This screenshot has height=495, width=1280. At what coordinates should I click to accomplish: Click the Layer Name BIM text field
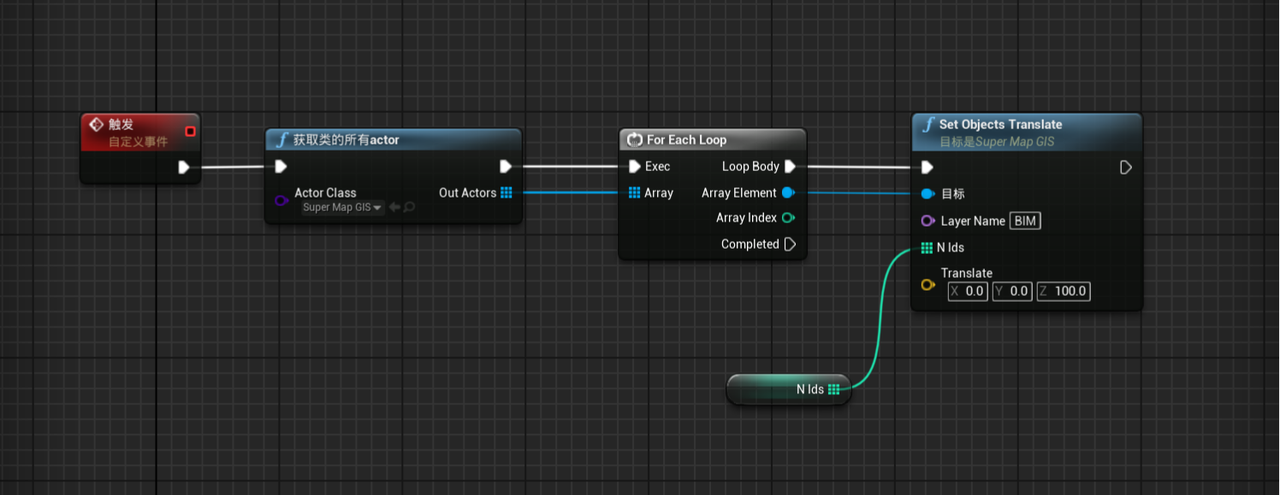click(x=1025, y=221)
